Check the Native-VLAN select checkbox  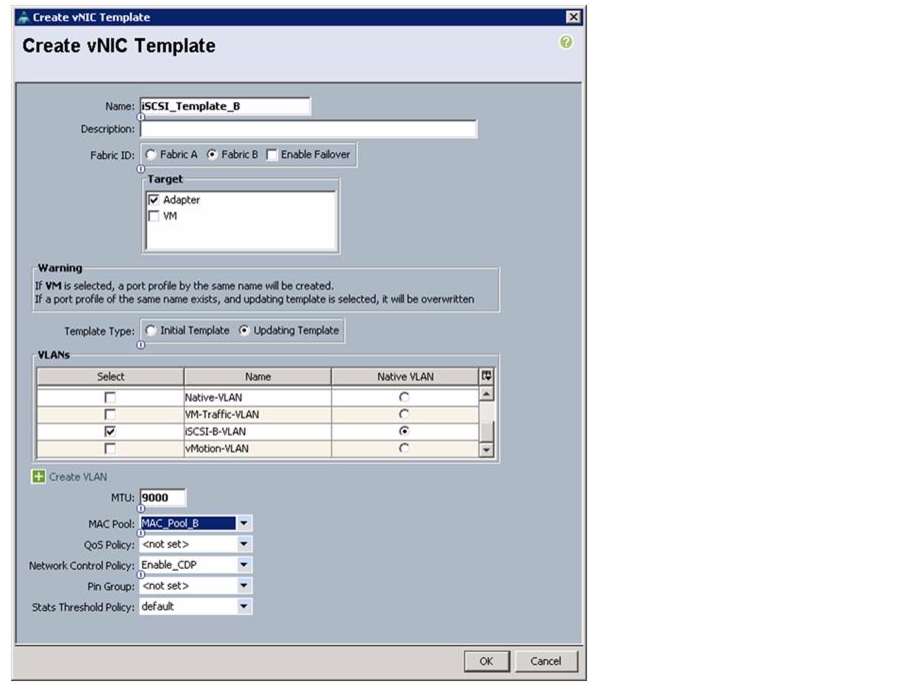(110, 397)
